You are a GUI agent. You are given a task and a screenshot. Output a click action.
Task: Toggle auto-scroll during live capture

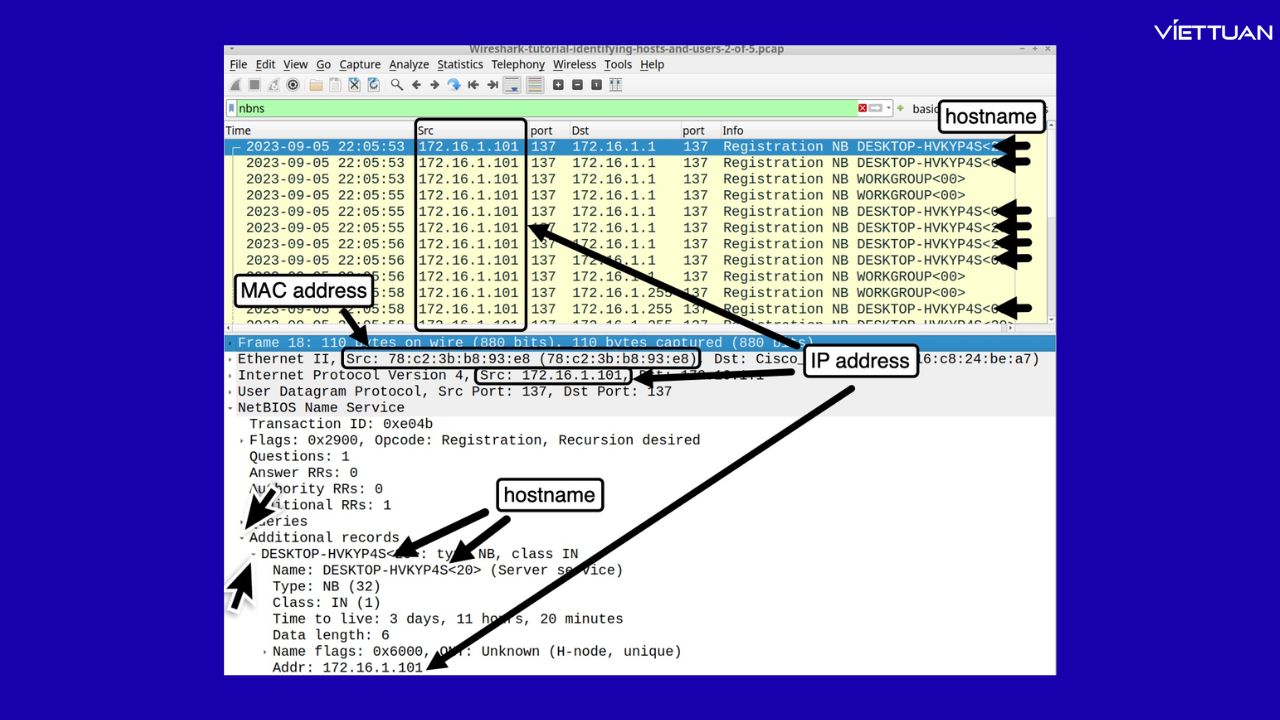click(x=511, y=85)
